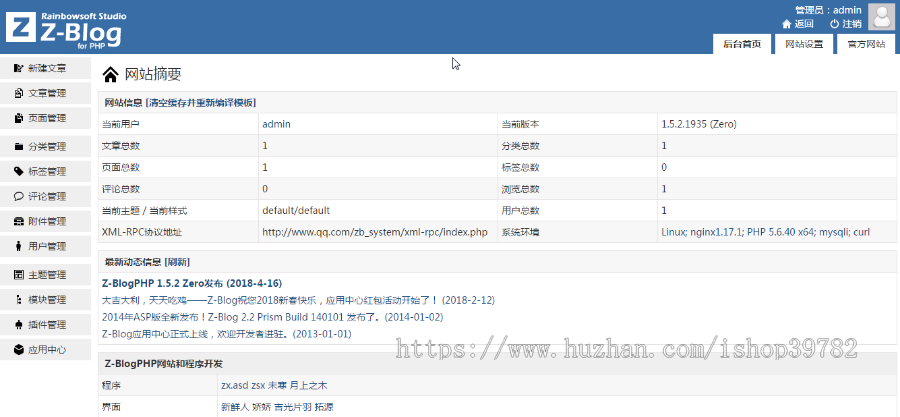Click the 管理员：admin header text
This screenshot has height=417, width=900.
(x=828, y=10)
